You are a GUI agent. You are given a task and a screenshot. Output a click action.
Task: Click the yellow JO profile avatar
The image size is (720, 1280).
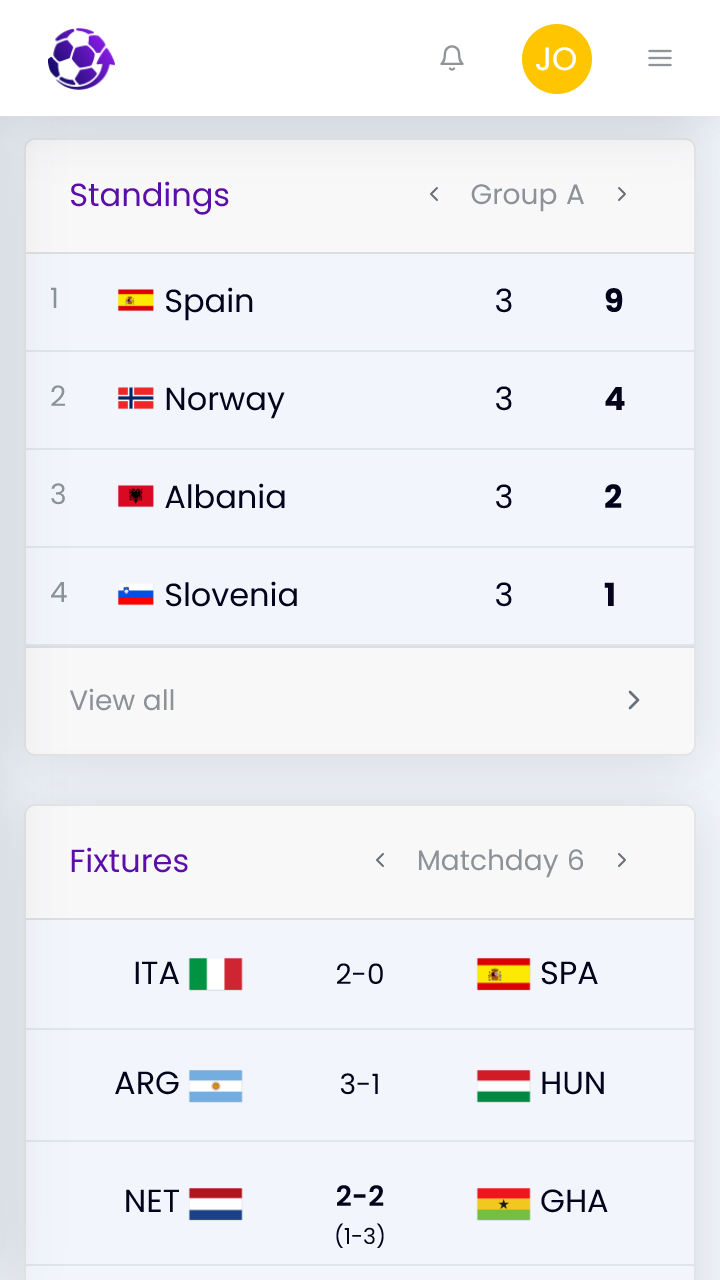[x=557, y=59]
